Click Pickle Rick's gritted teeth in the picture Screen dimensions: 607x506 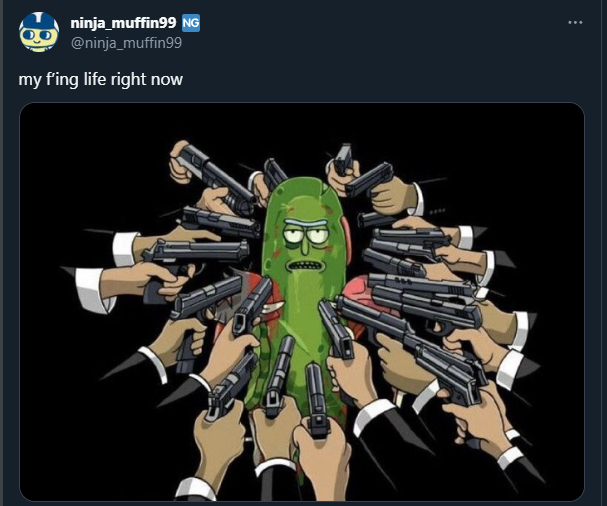tap(306, 266)
